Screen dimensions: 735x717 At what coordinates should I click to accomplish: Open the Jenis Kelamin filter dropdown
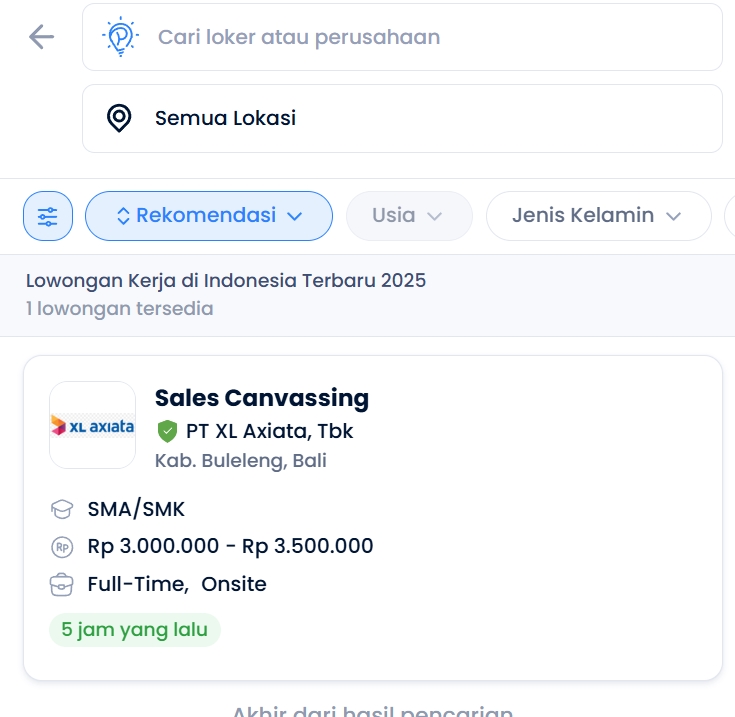[x=599, y=216]
